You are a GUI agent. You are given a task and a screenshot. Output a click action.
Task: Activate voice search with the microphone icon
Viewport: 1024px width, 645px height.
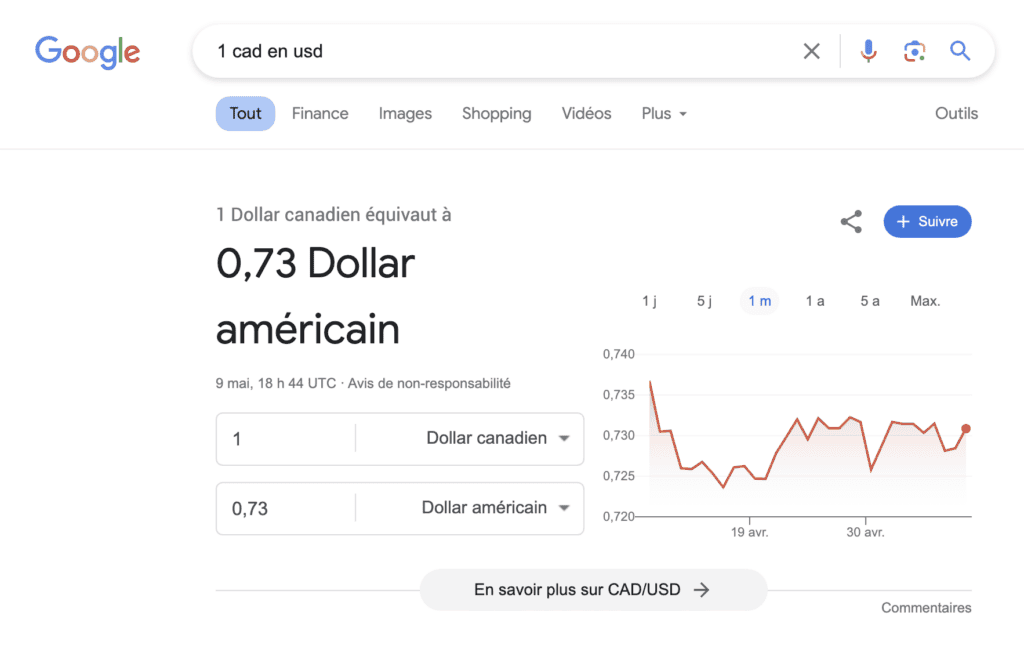click(x=867, y=50)
